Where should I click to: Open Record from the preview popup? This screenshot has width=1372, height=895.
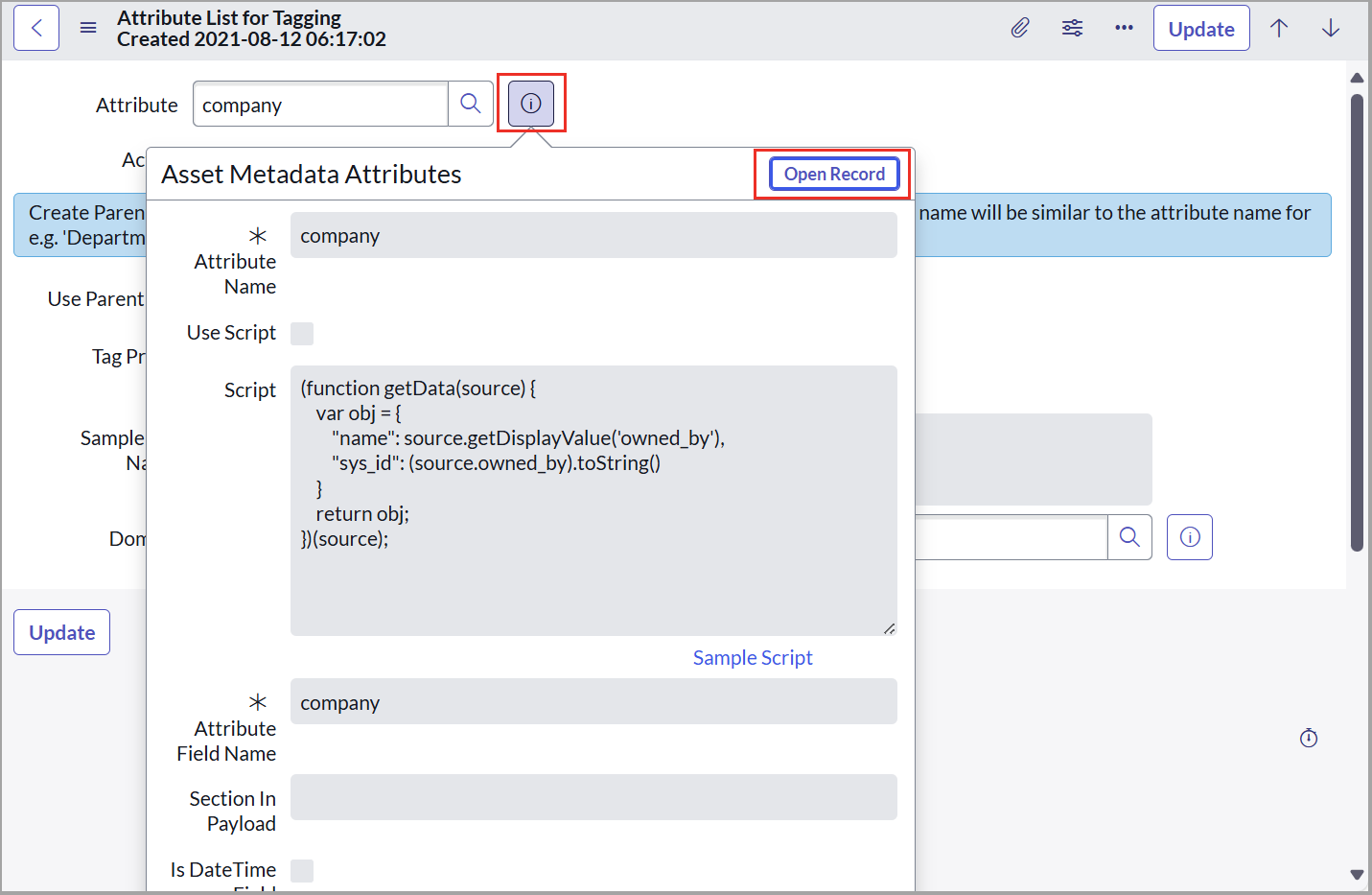[x=833, y=174]
